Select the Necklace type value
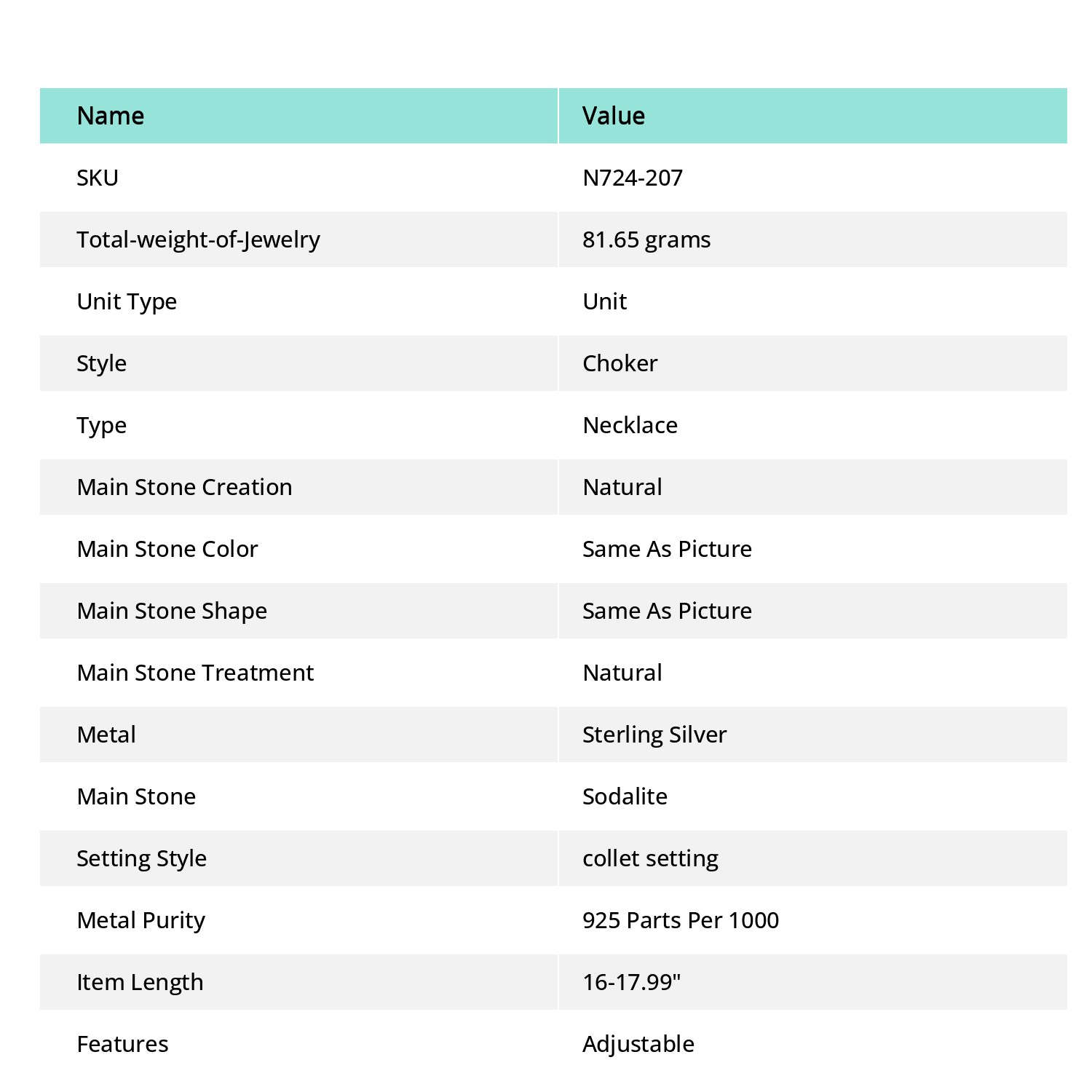This screenshot has width=1092, height=1092. (630, 425)
